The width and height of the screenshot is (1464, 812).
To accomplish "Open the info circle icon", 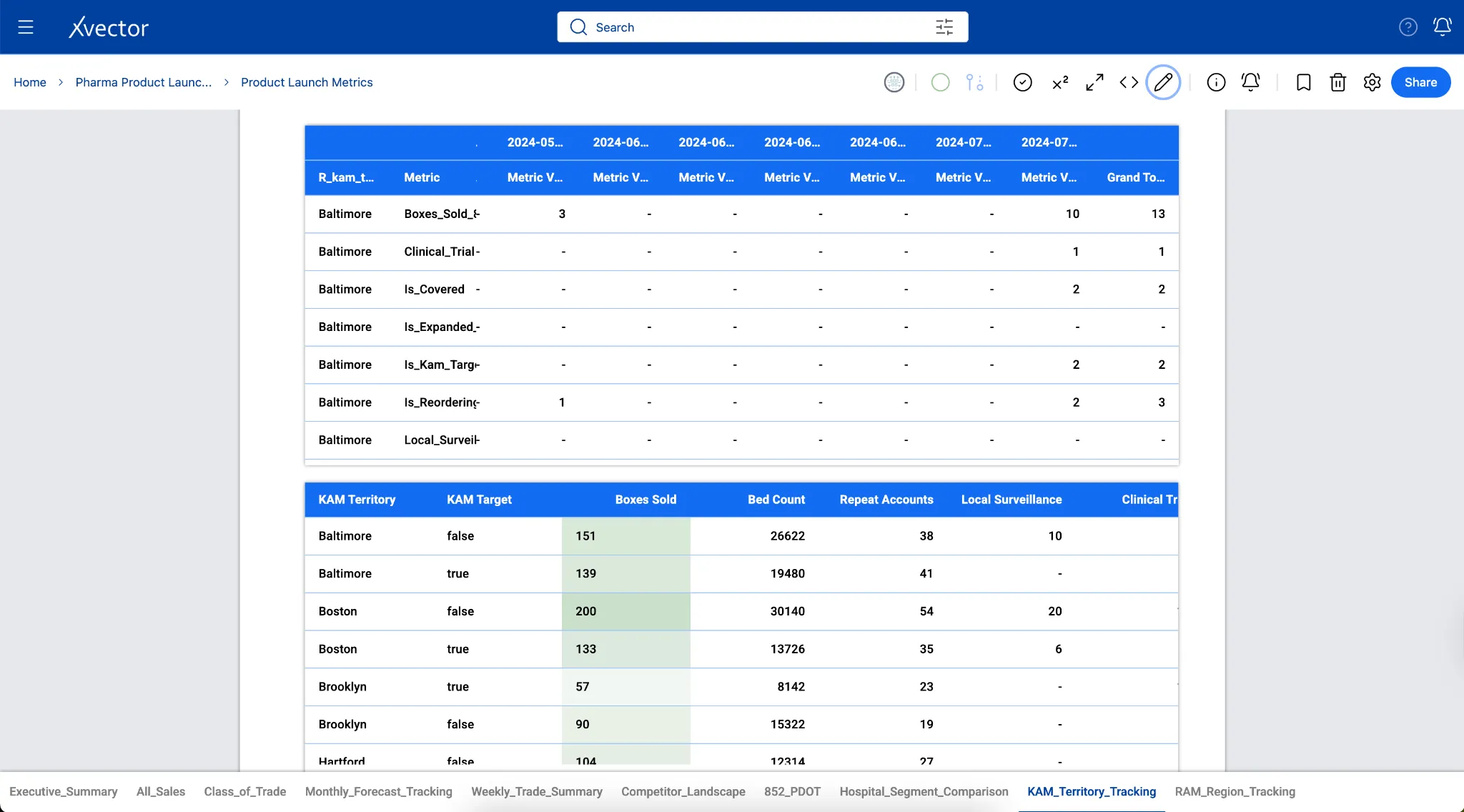I will pos(1216,82).
